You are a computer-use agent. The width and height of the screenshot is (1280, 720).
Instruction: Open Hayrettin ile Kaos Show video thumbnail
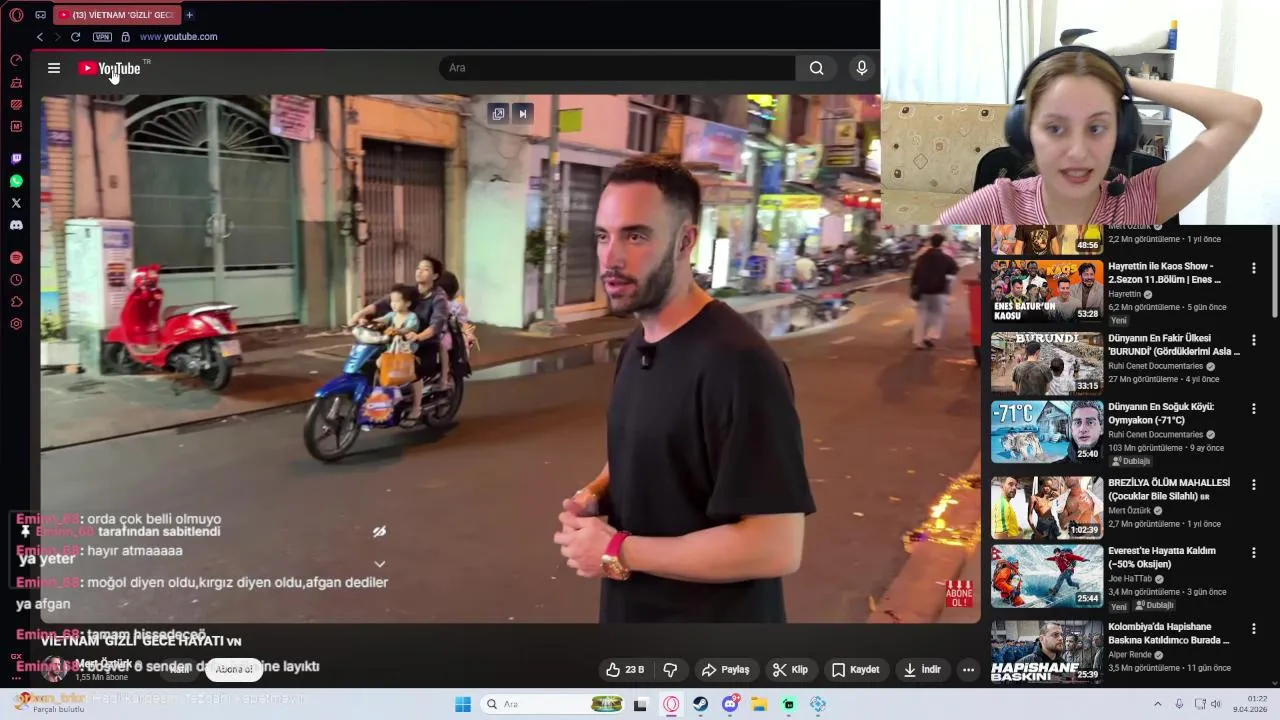(1047, 291)
